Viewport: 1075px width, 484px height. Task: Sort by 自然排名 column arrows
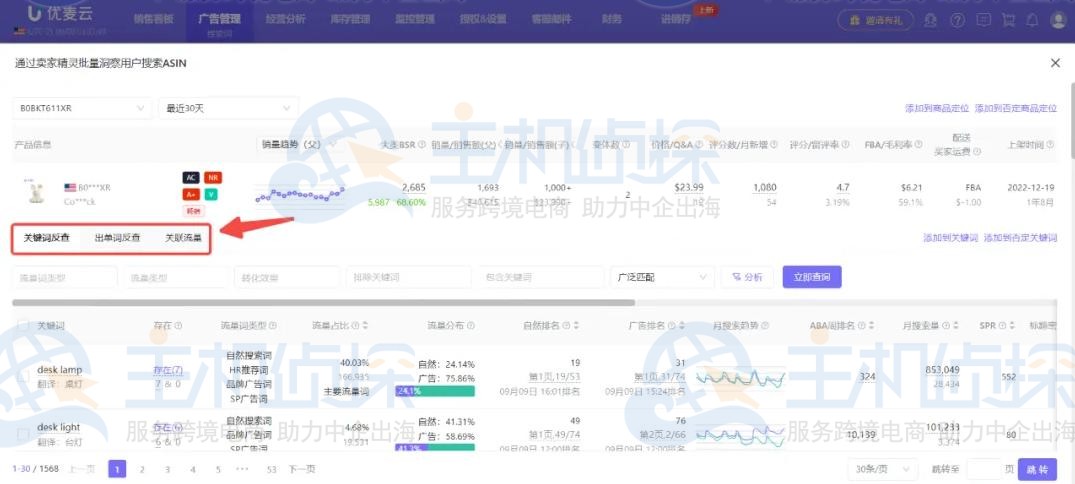pos(576,326)
